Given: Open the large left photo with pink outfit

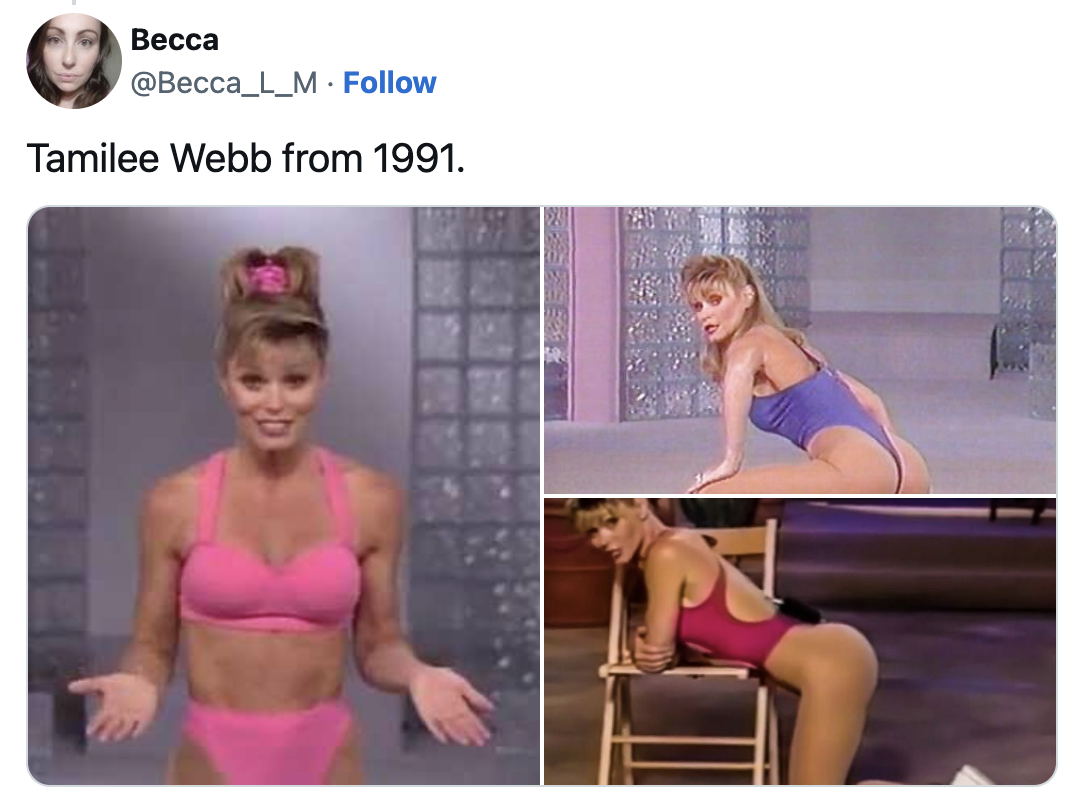Looking at the screenshot, I should 284,495.
